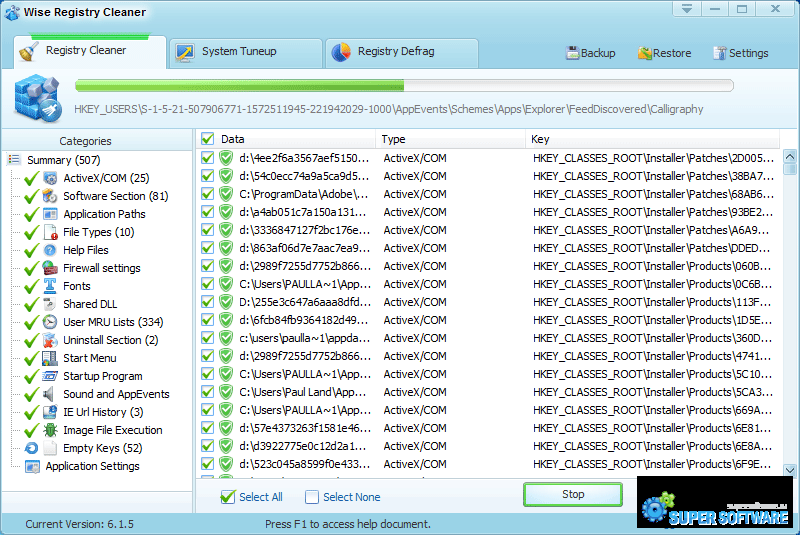Open Backup from the top bar
Image resolution: width=800 pixels, height=535 pixels.
(x=591, y=53)
